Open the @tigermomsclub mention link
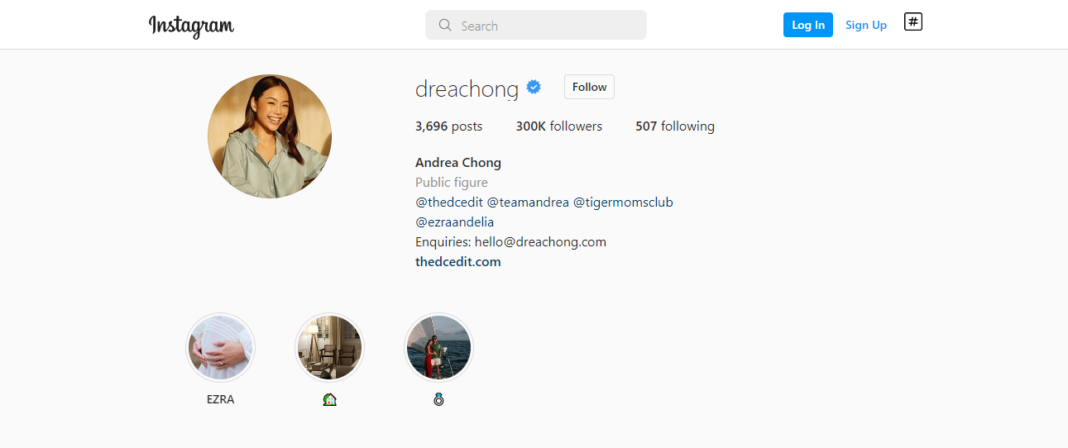The image size is (1068, 448). [x=623, y=203]
